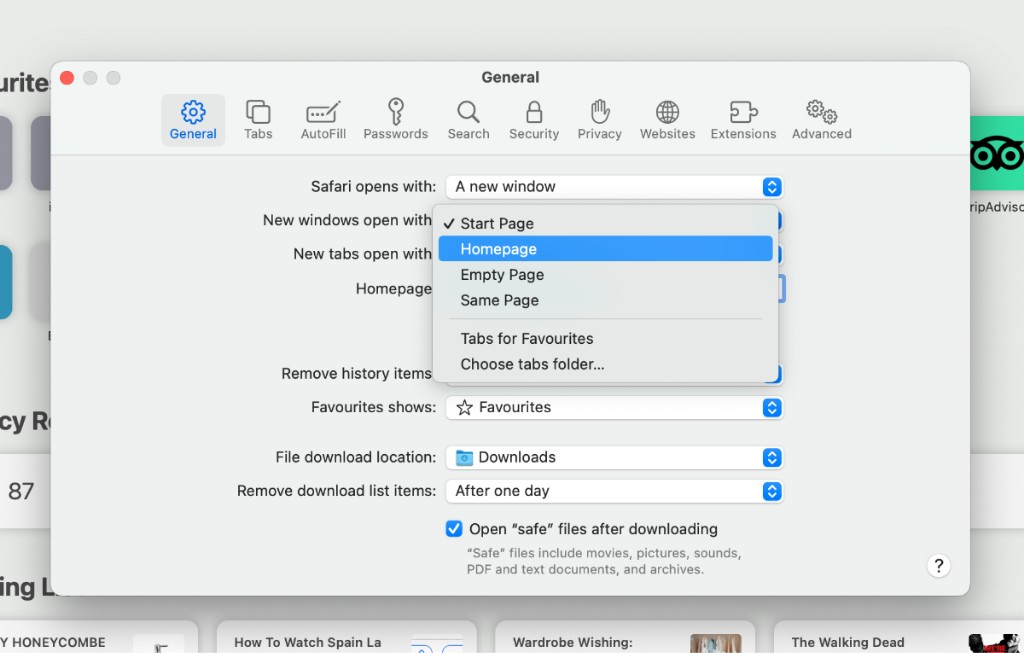Image resolution: width=1024 pixels, height=653 pixels.
Task: Open the Wardrobe Wishing article card
Action: tap(625, 638)
